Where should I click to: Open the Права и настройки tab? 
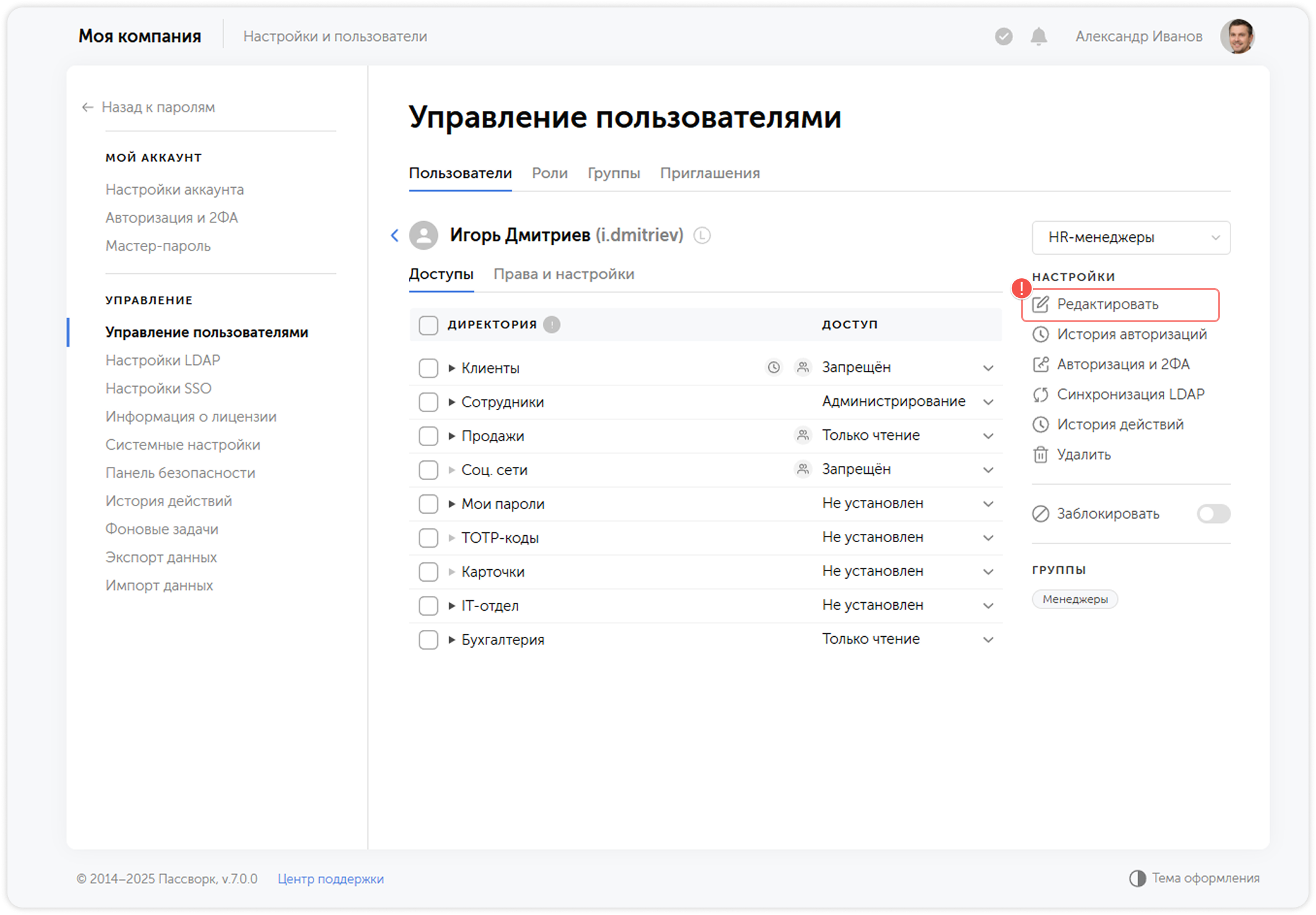coord(563,274)
